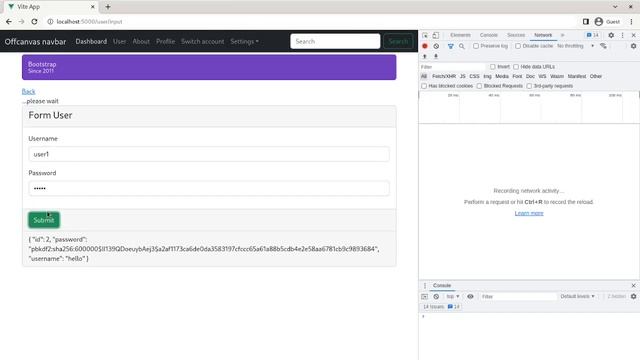Click the Search button in navbar
Viewport: 640px width, 360px height.
(x=398, y=41)
